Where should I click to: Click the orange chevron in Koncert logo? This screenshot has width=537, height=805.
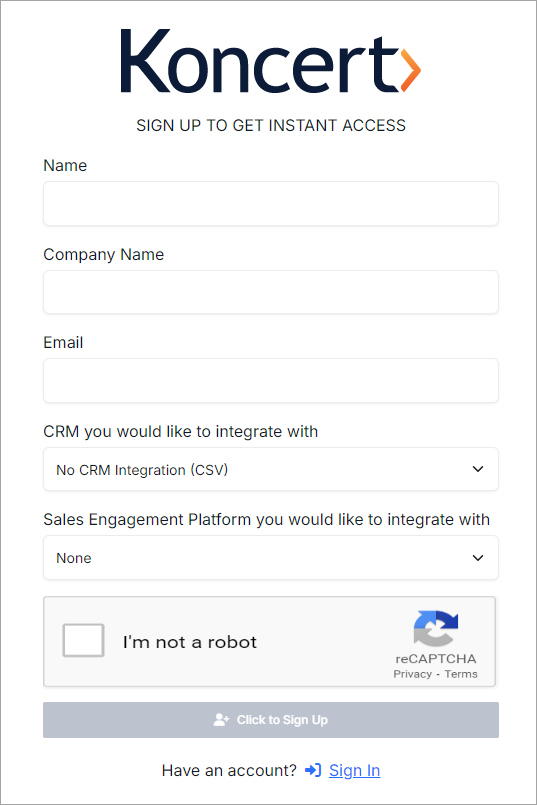411,70
